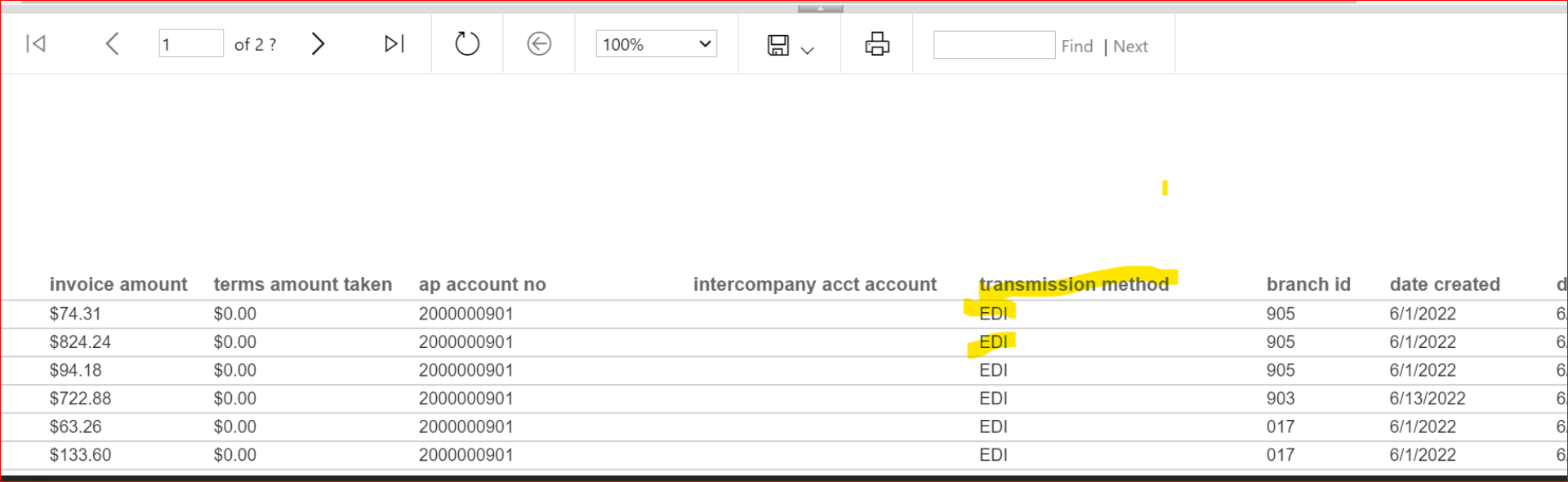Click the save/export disk icon
The height and width of the screenshot is (482, 1568).
(778, 45)
